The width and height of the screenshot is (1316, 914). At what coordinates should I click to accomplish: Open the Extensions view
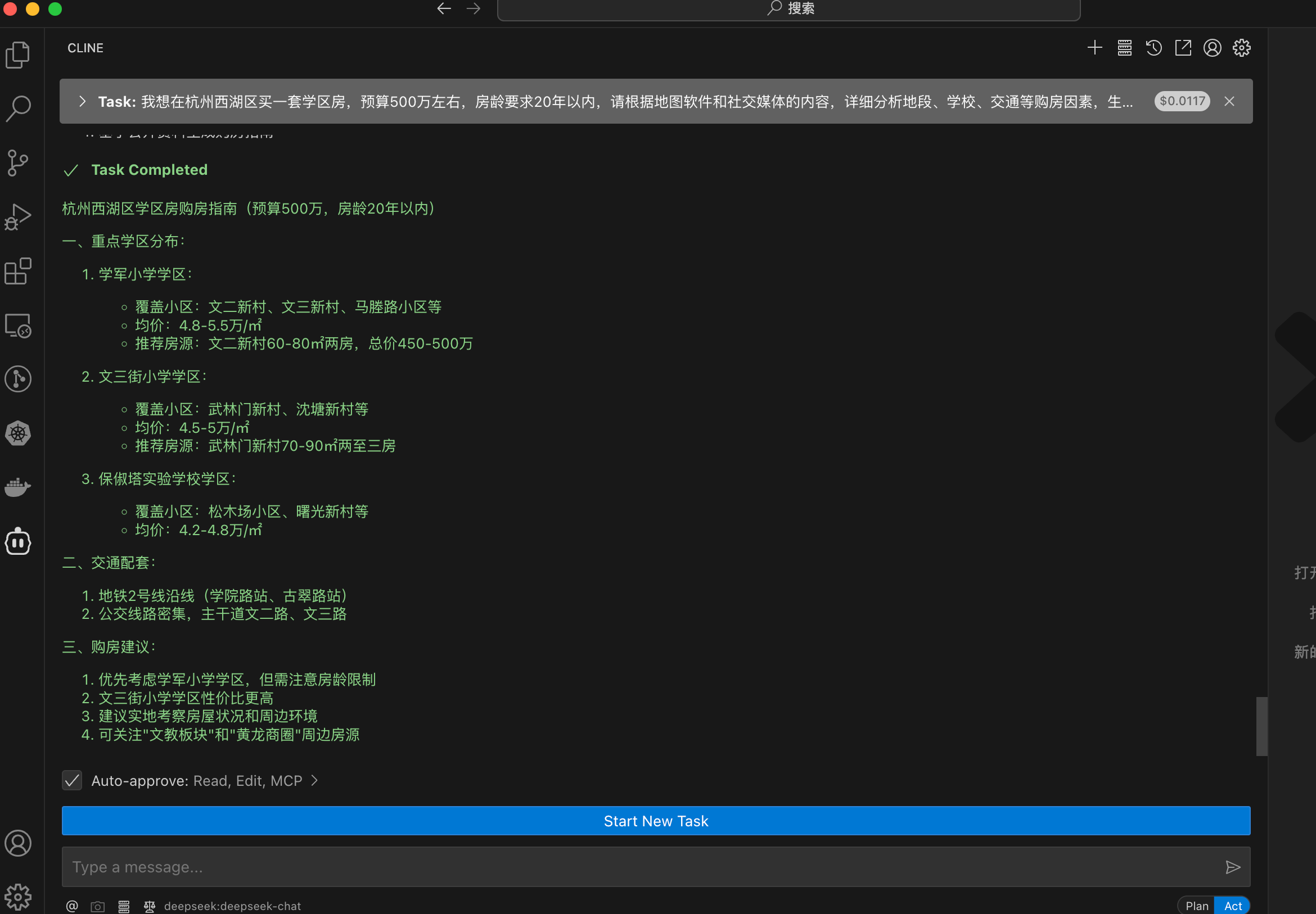click(18, 271)
